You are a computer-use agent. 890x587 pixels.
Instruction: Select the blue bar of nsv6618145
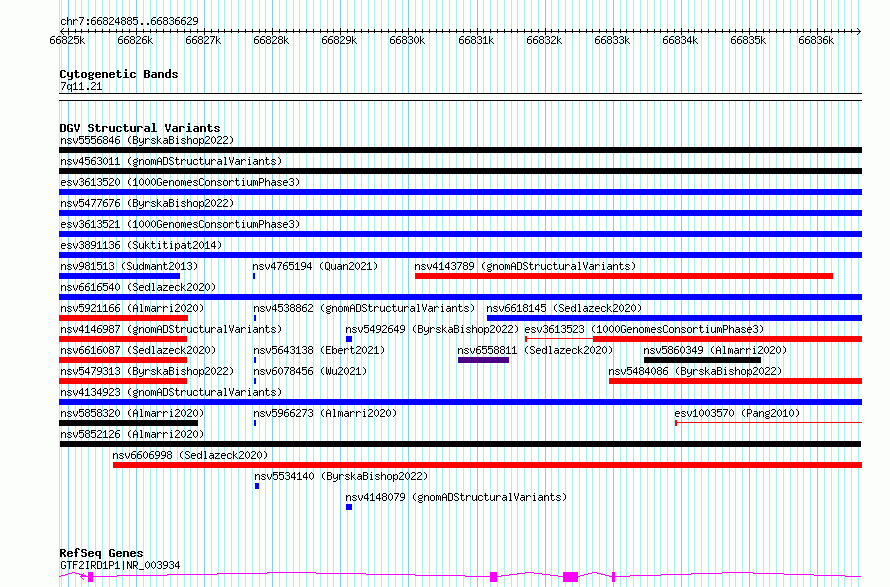coord(674,318)
